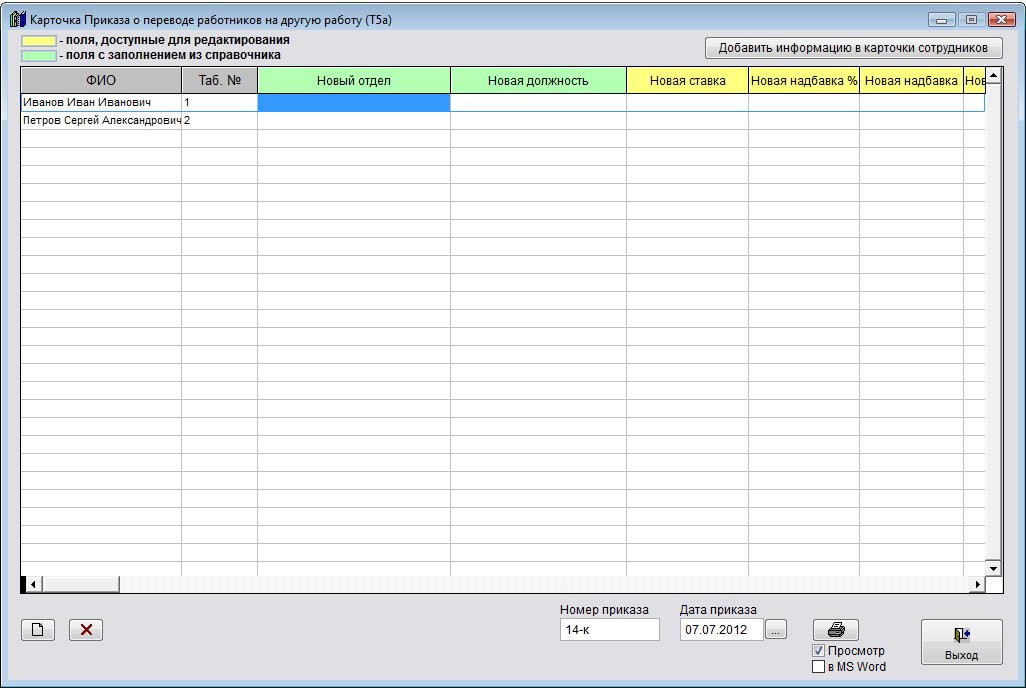Screen dimensions: 1026x688
Task: Click the Выход exit button
Action: pyautogui.click(x=961, y=642)
